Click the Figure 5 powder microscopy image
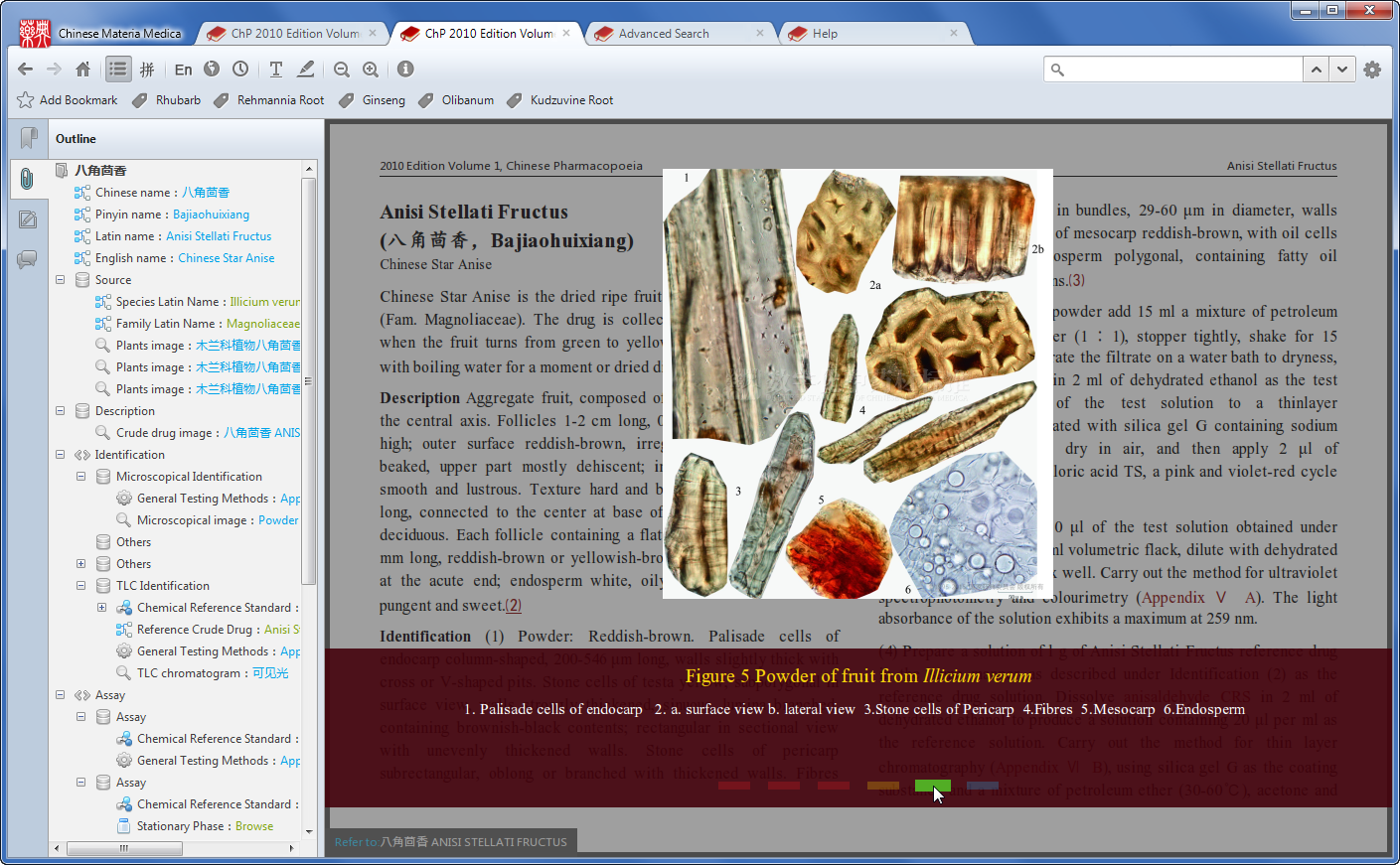Image resolution: width=1400 pixels, height=865 pixels. point(857,383)
